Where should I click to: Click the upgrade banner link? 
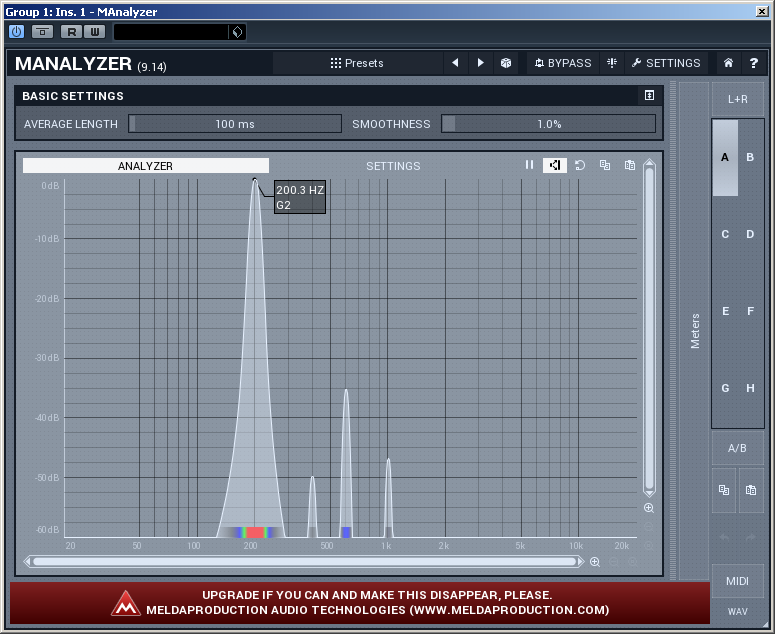tap(360, 603)
